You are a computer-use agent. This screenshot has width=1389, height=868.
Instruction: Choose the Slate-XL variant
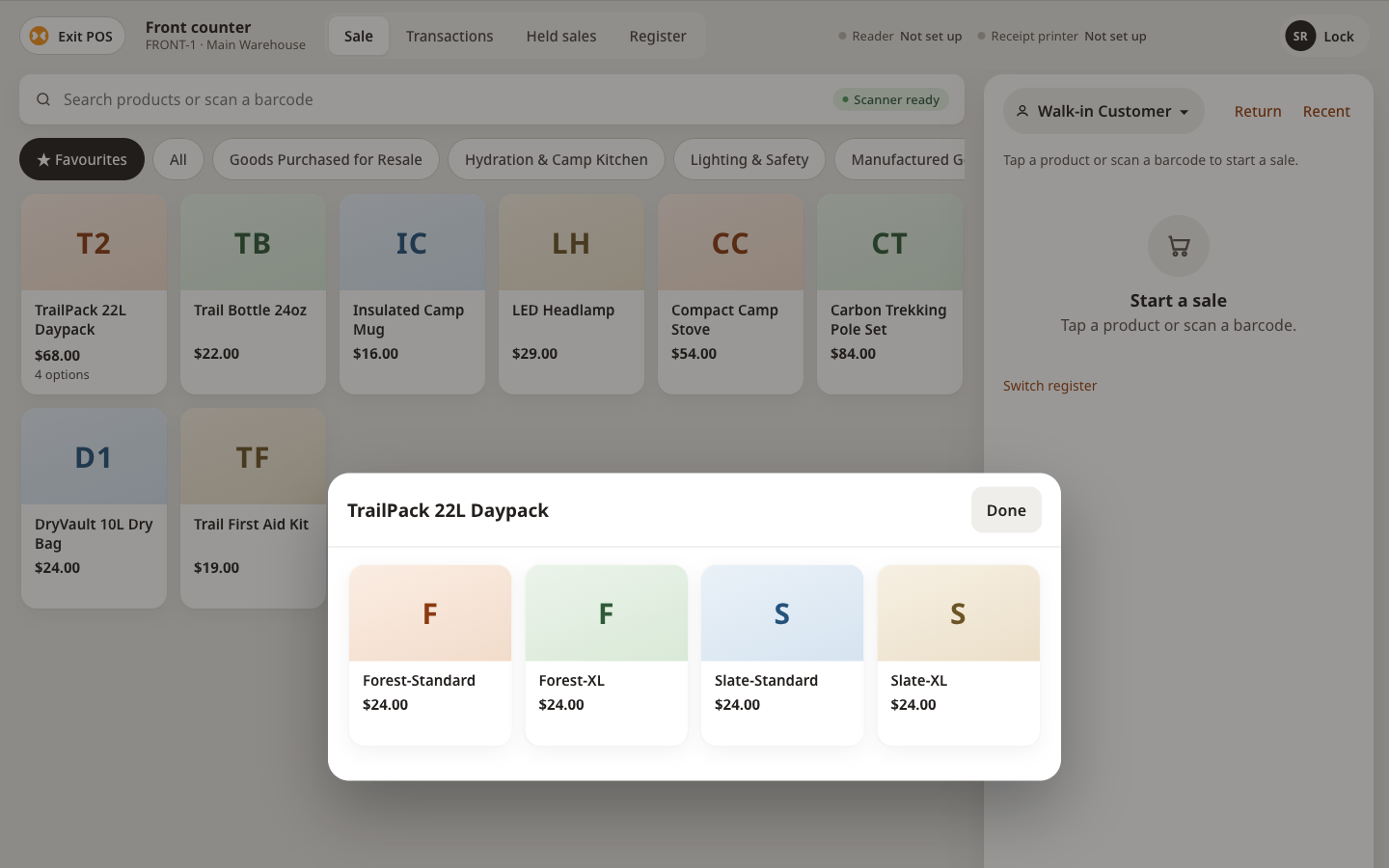(x=958, y=655)
